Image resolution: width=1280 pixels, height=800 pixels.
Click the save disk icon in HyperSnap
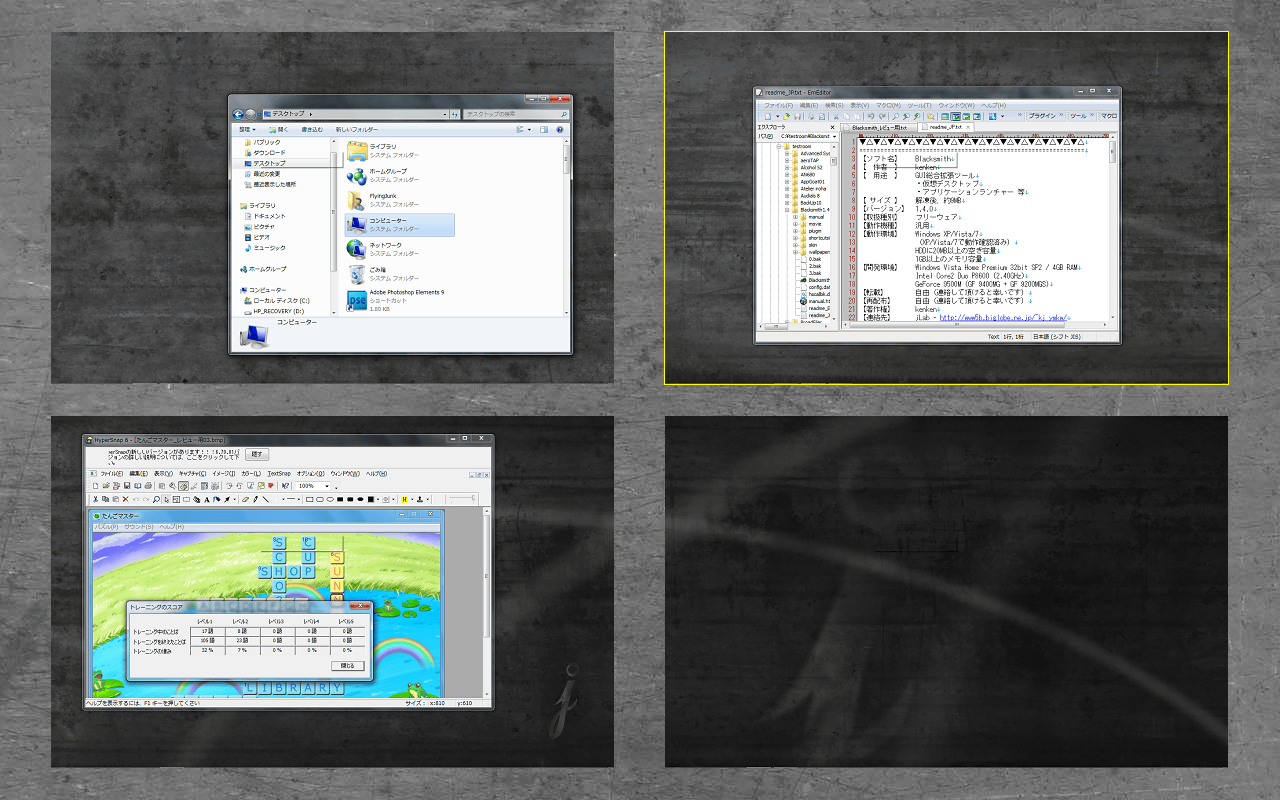click(127, 486)
